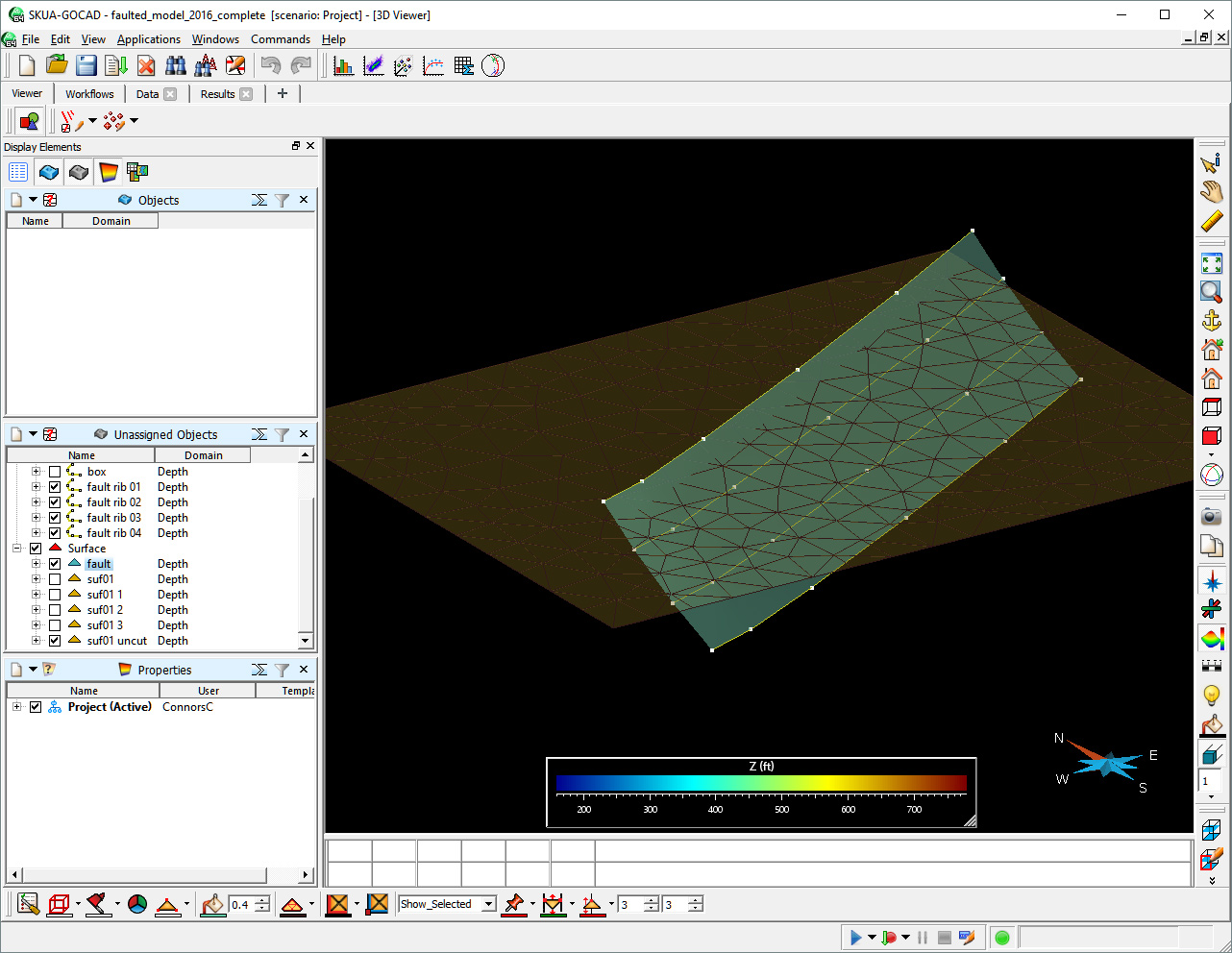Take a snapshot with the camera icon
The image size is (1232, 953).
pos(1212,517)
